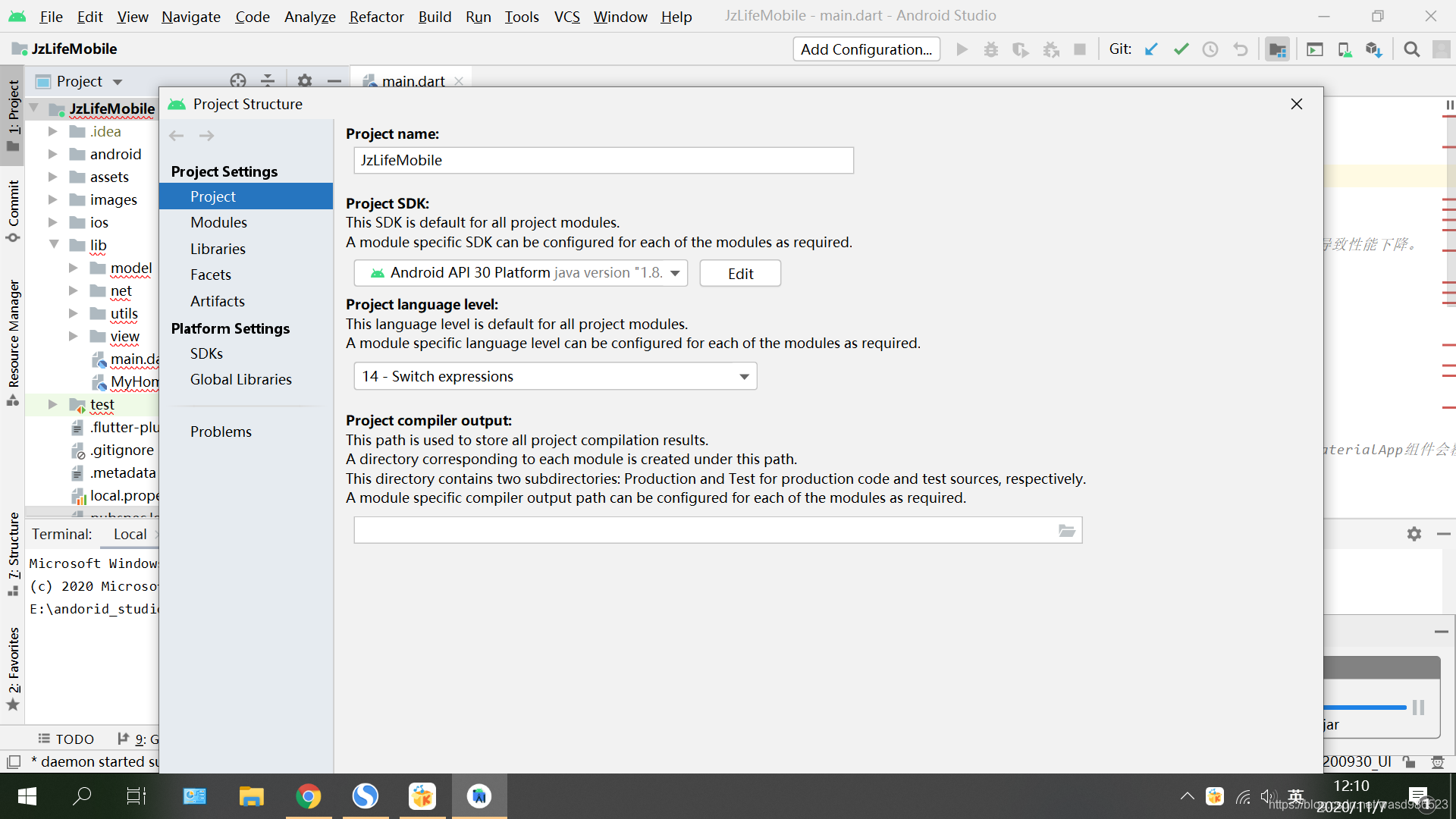The height and width of the screenshot is (819, 1456).
Task: Open the Structure side tab
Action: [x=13, y=555]
